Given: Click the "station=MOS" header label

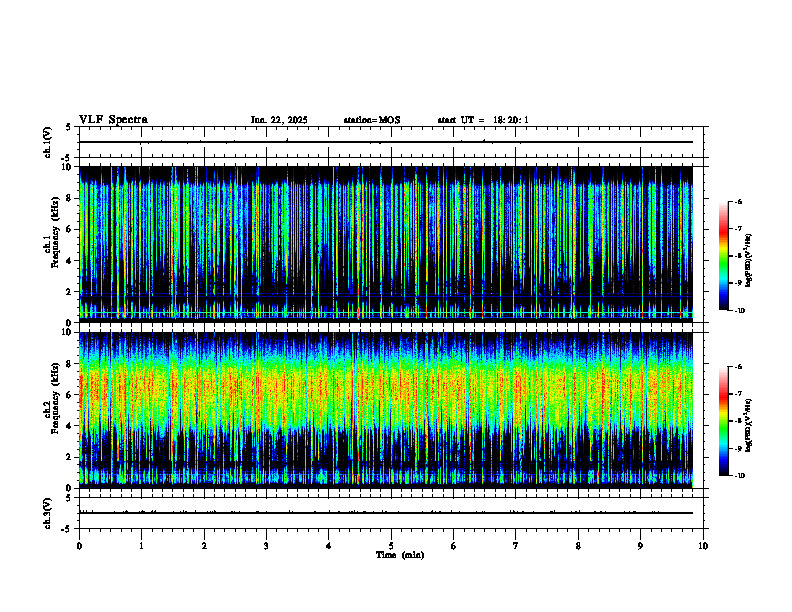Looking at the screenshot, I should (372, 120).
